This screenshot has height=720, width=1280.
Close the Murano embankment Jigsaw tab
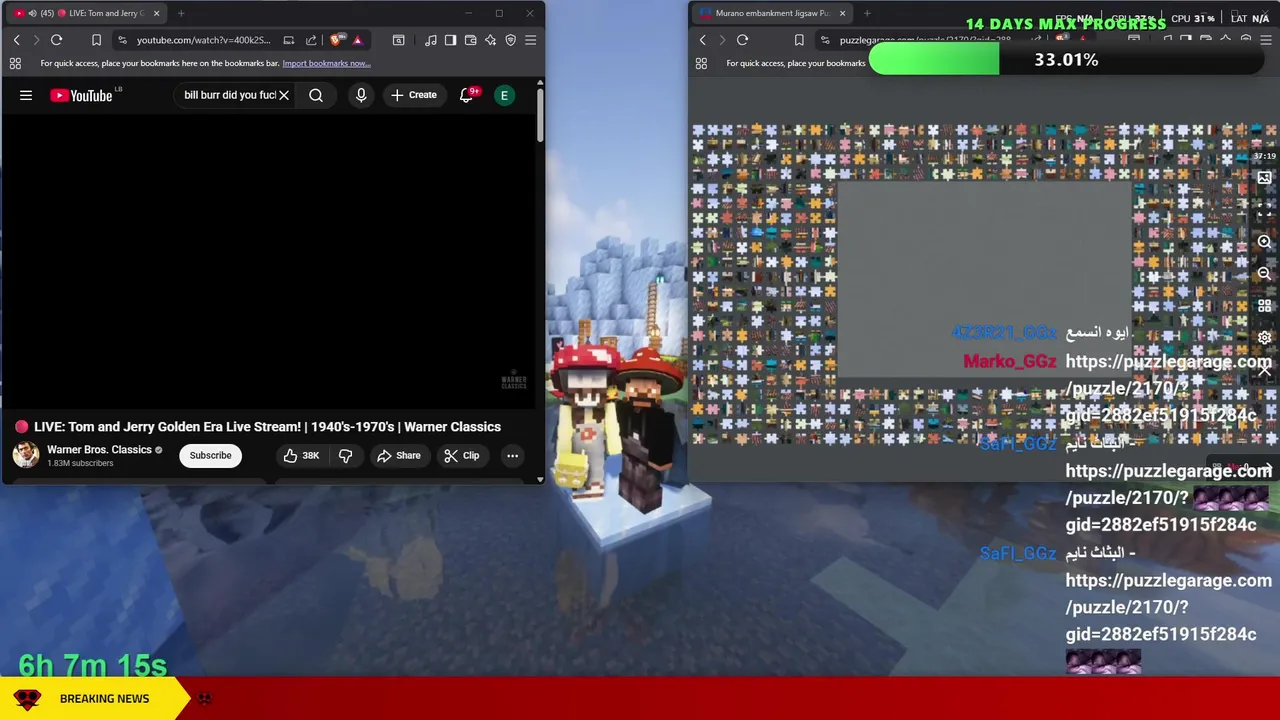[x=842, y=13]
